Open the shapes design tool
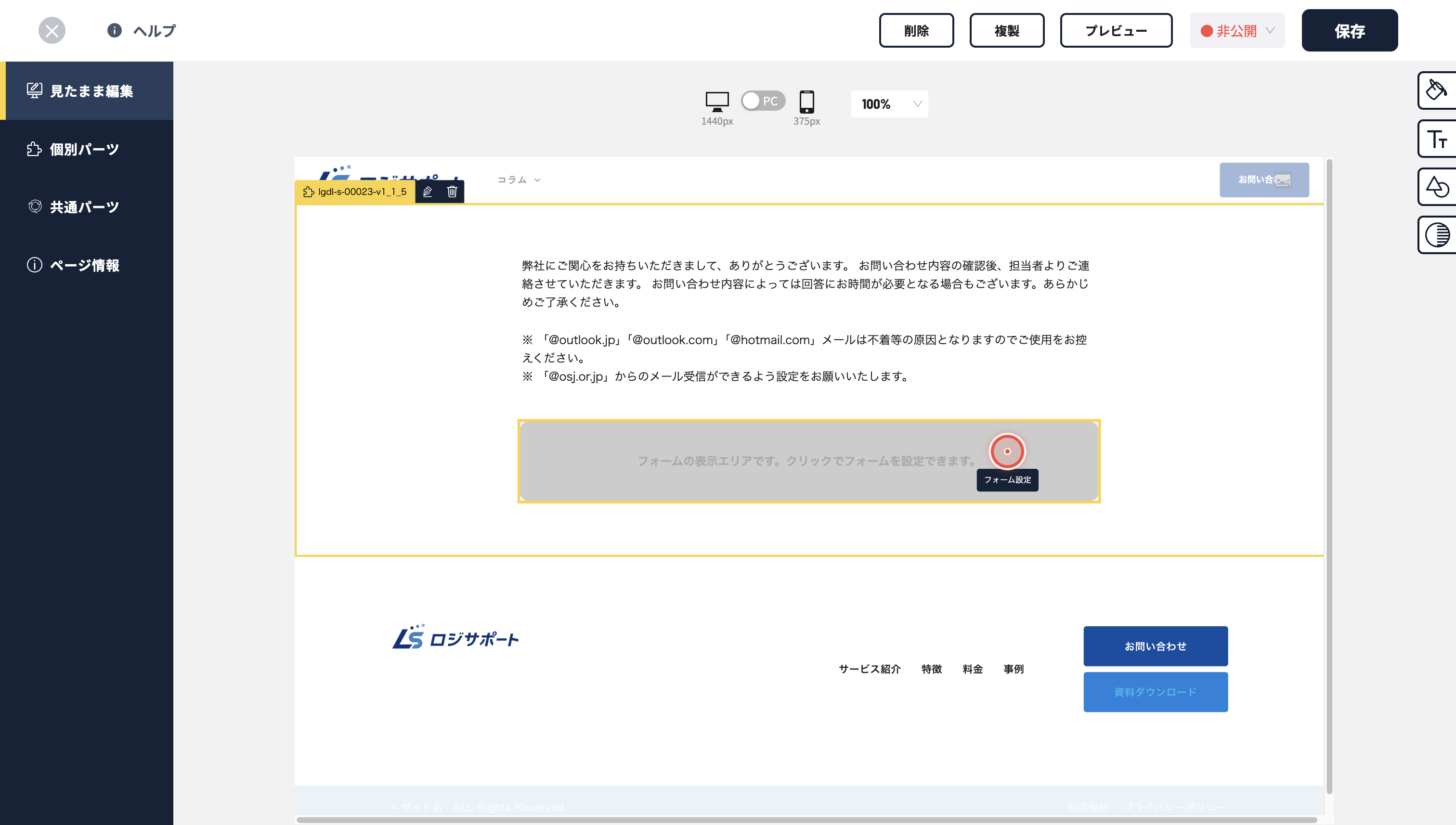The image size is (1456, 825). (1437, 187)
